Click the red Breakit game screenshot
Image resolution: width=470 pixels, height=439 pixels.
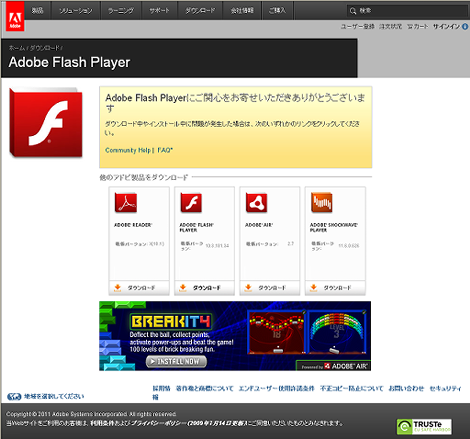[276, 333]
